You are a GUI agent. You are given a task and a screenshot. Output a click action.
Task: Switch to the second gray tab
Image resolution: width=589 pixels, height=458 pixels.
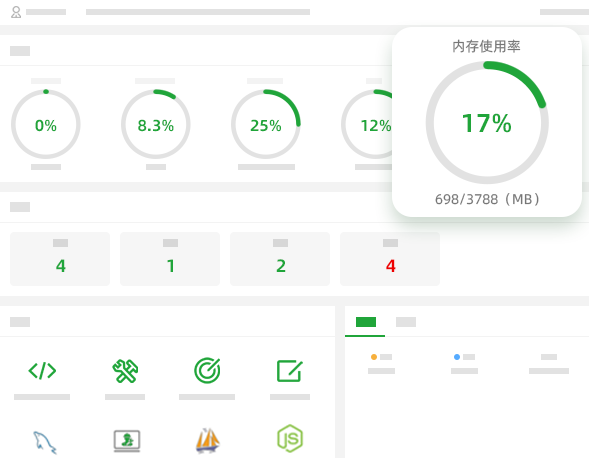click(406, 322)
